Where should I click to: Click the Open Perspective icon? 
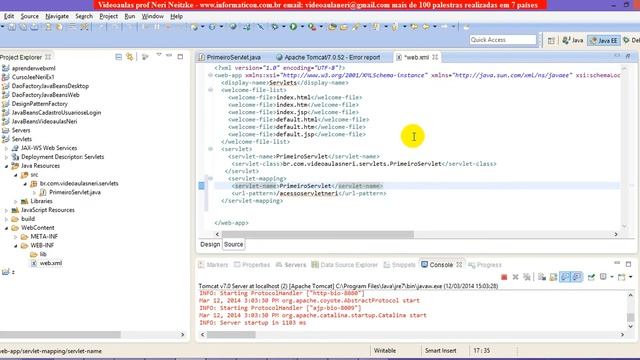pos(551,40)
